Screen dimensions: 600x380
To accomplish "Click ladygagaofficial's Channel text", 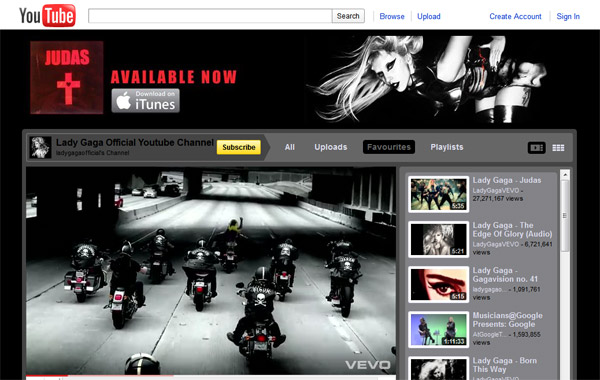I will tap(93, 153).
